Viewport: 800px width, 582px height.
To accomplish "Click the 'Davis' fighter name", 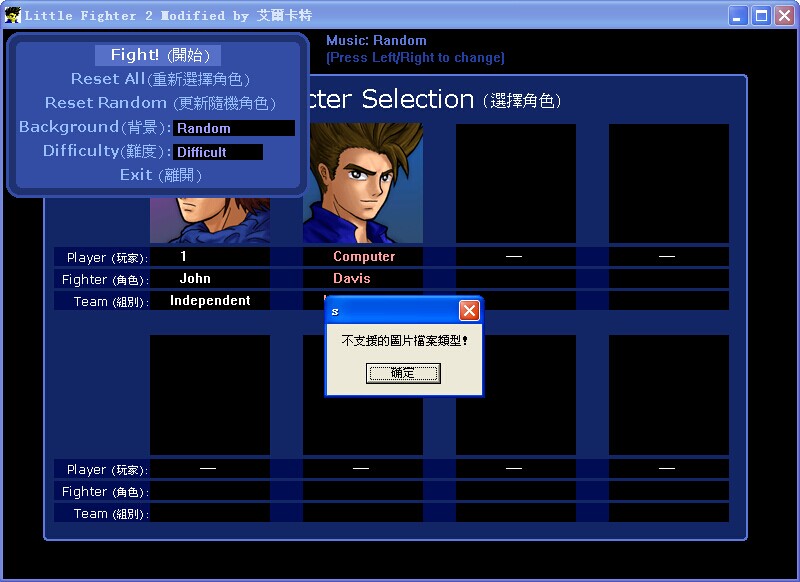I will [352, 279].
